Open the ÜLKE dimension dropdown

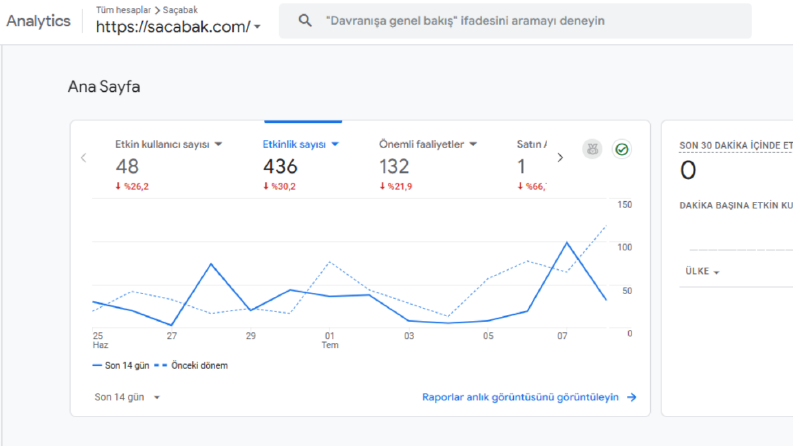coord(702,272)
